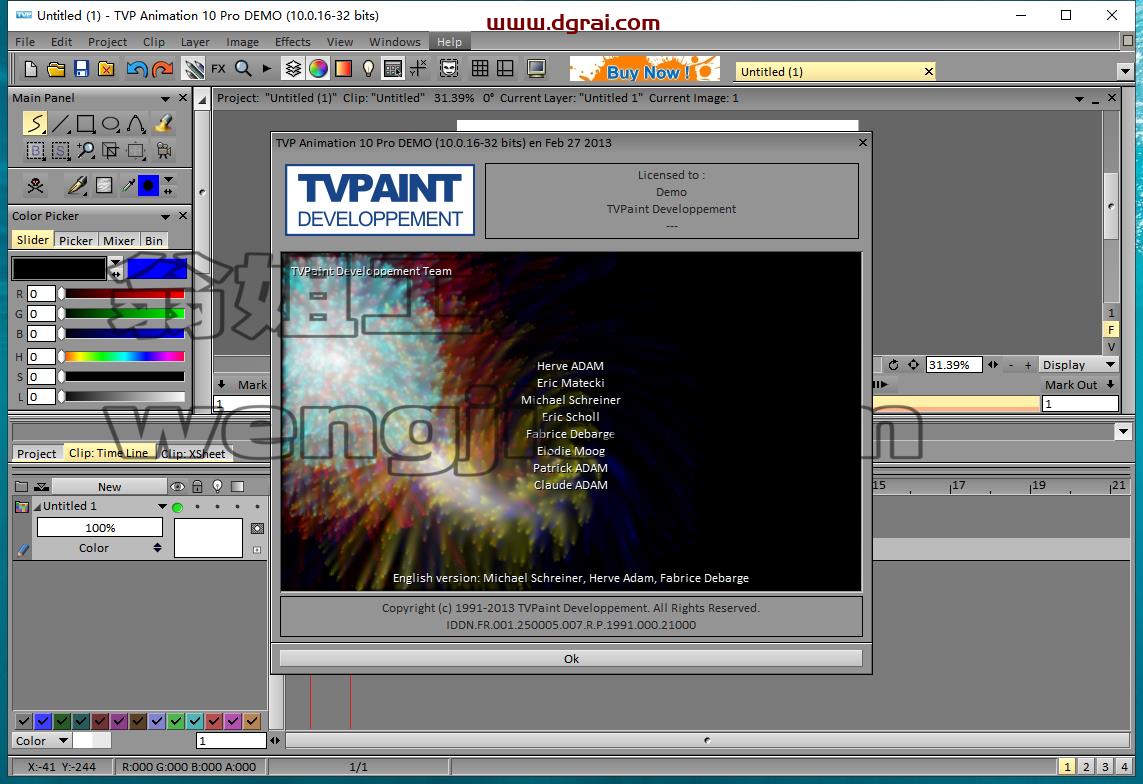Open the Color Picker panel dropdown arrow

pyautogui.click(x=165, y=216)
